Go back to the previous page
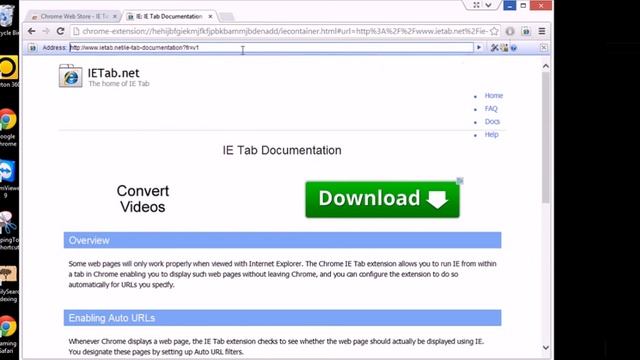 click(x=32, y=31)
